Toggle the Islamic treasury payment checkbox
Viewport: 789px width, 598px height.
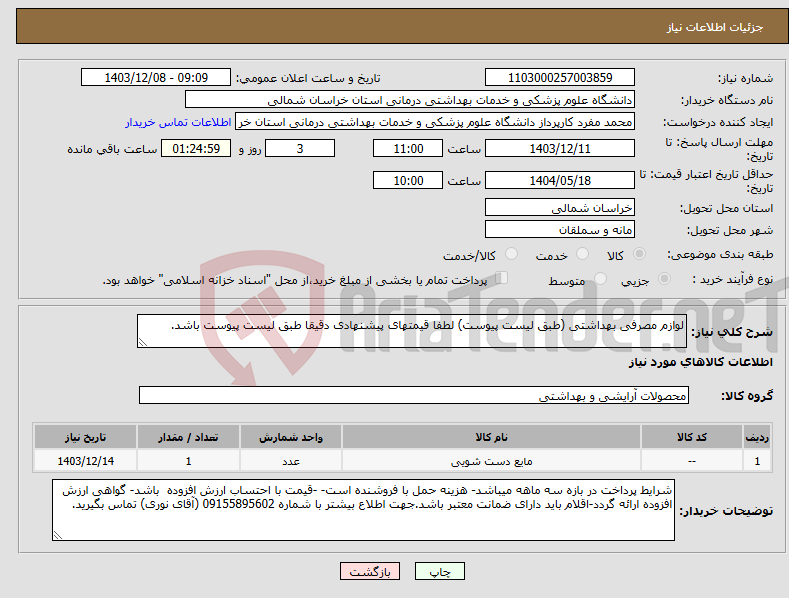click(502, 278)
